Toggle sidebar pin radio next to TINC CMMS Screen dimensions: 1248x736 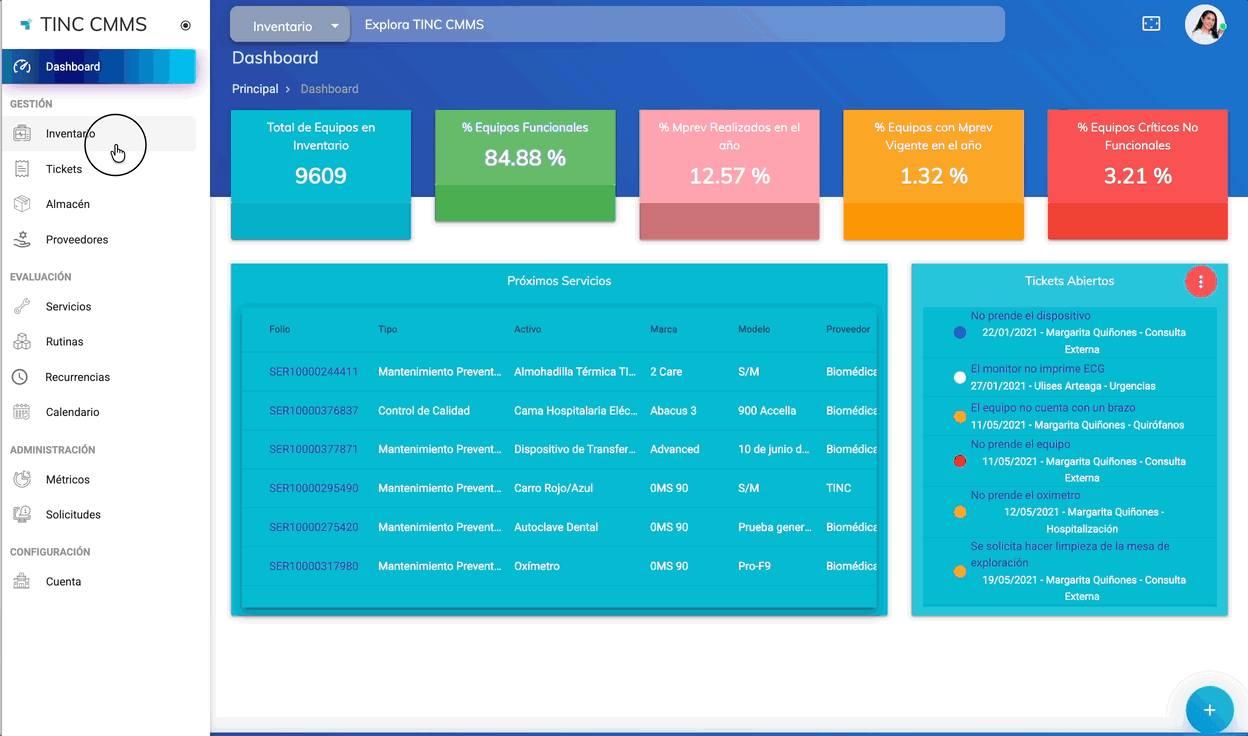(185, 26)
